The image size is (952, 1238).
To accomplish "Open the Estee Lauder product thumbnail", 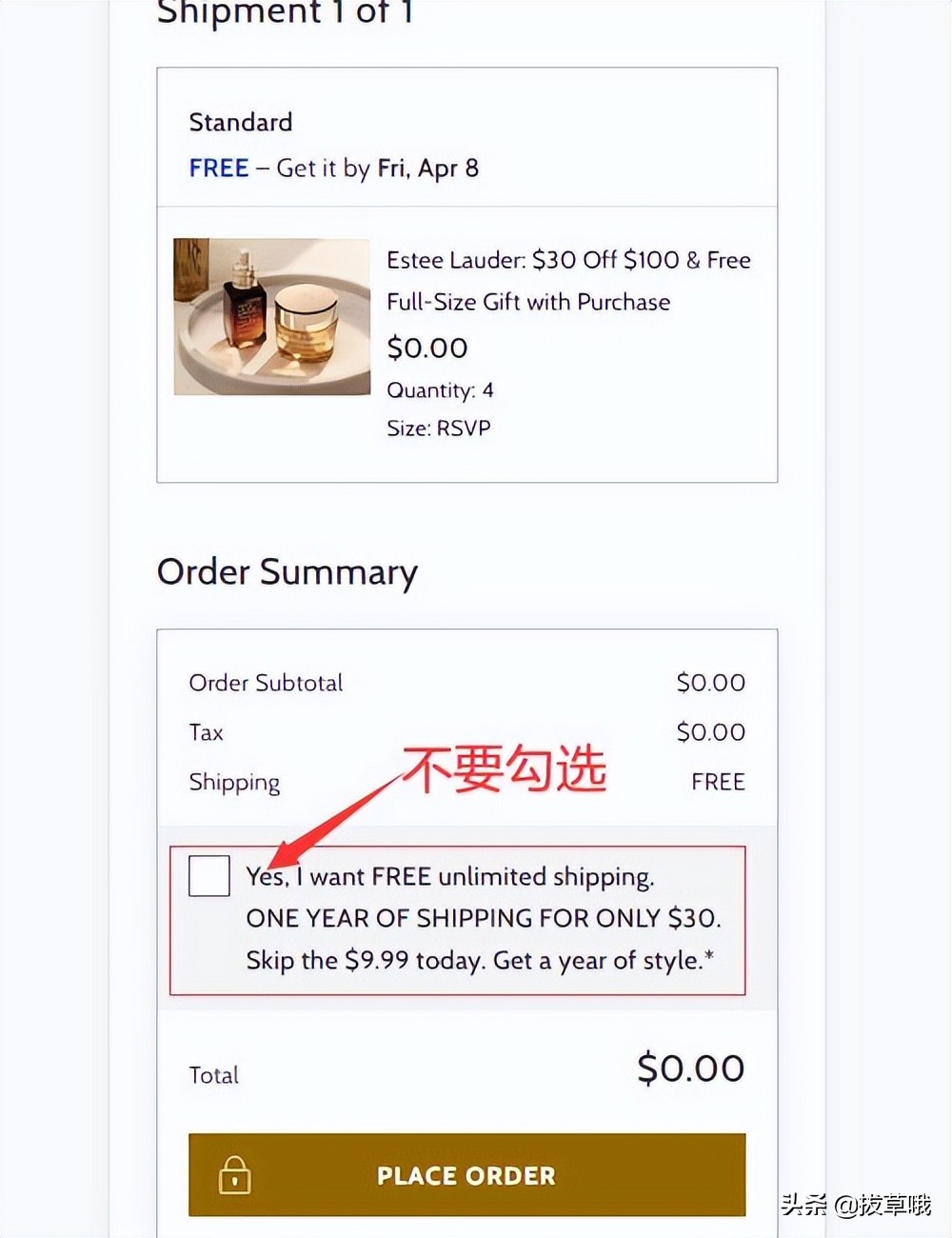I will [x=271, y=316].
